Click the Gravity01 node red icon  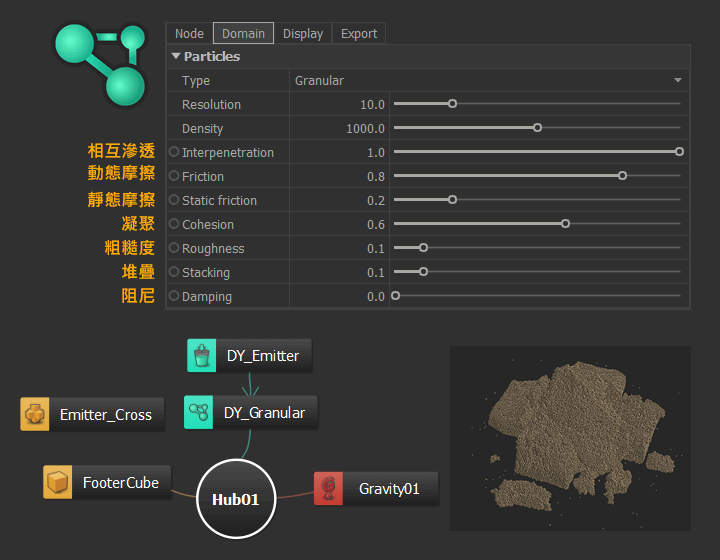(329, 489)
